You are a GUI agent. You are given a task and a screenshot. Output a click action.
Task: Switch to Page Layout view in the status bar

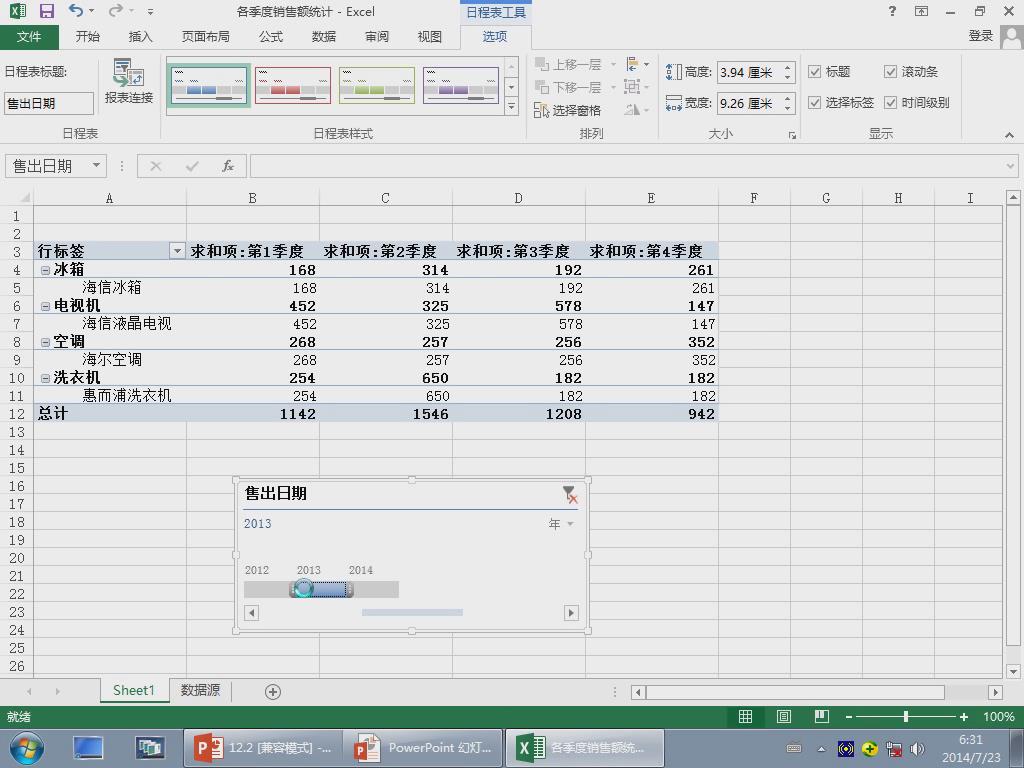tap(784, 716)
